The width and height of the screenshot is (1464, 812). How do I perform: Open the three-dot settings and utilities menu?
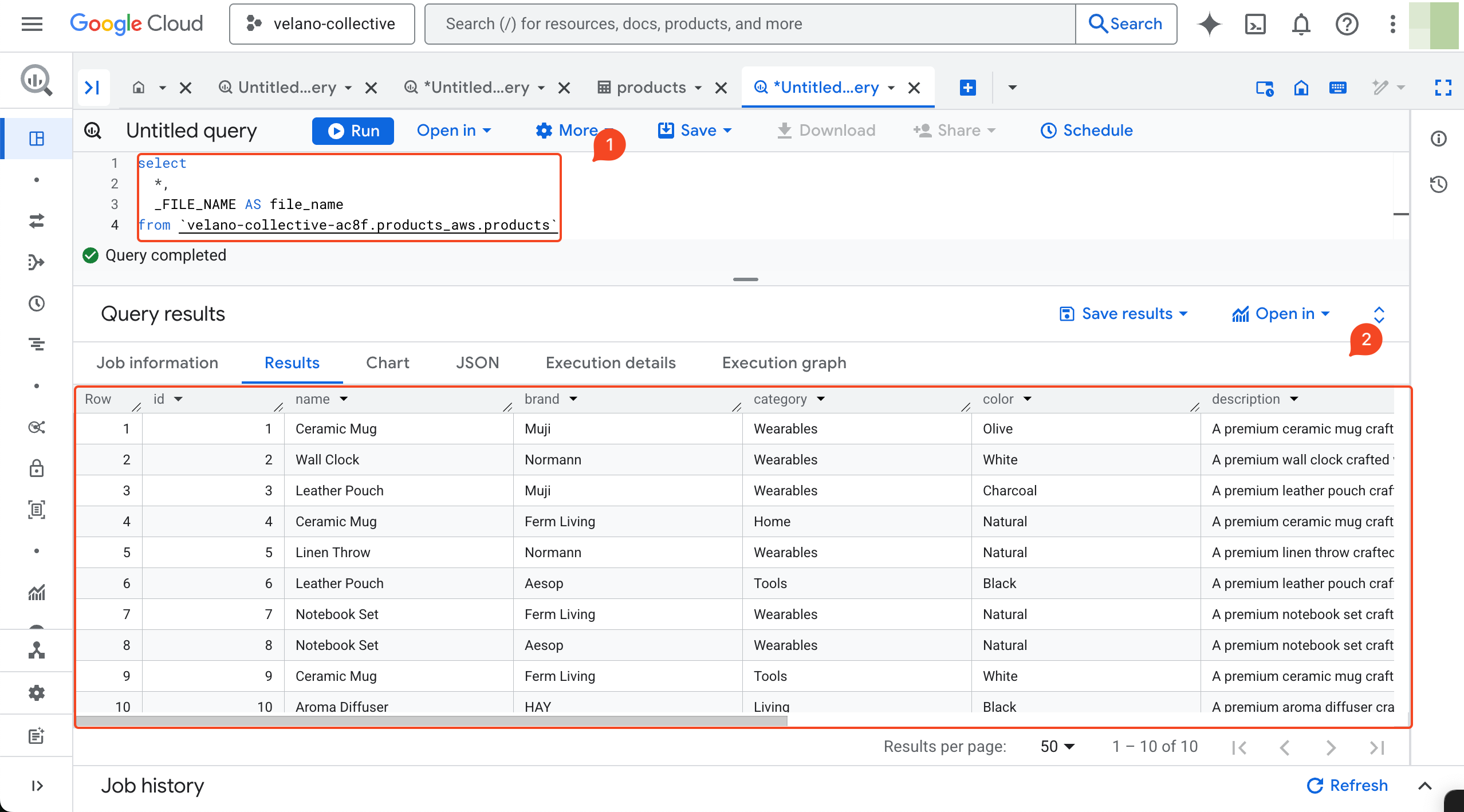coord(1393,24)
